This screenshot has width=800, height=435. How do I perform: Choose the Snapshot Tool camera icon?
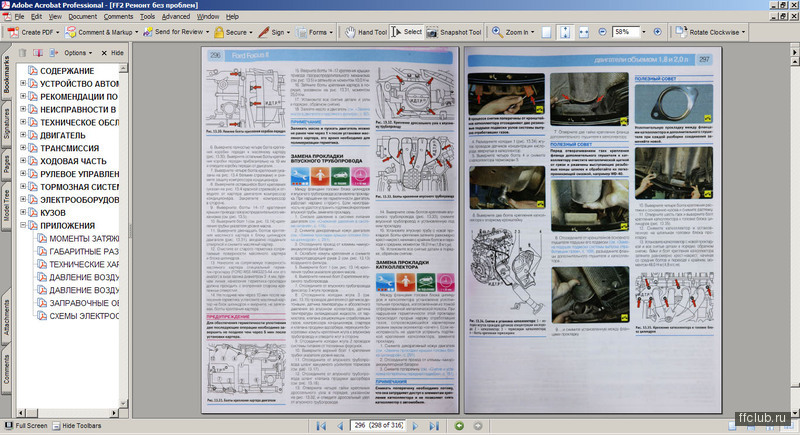(x=432, y=32)
